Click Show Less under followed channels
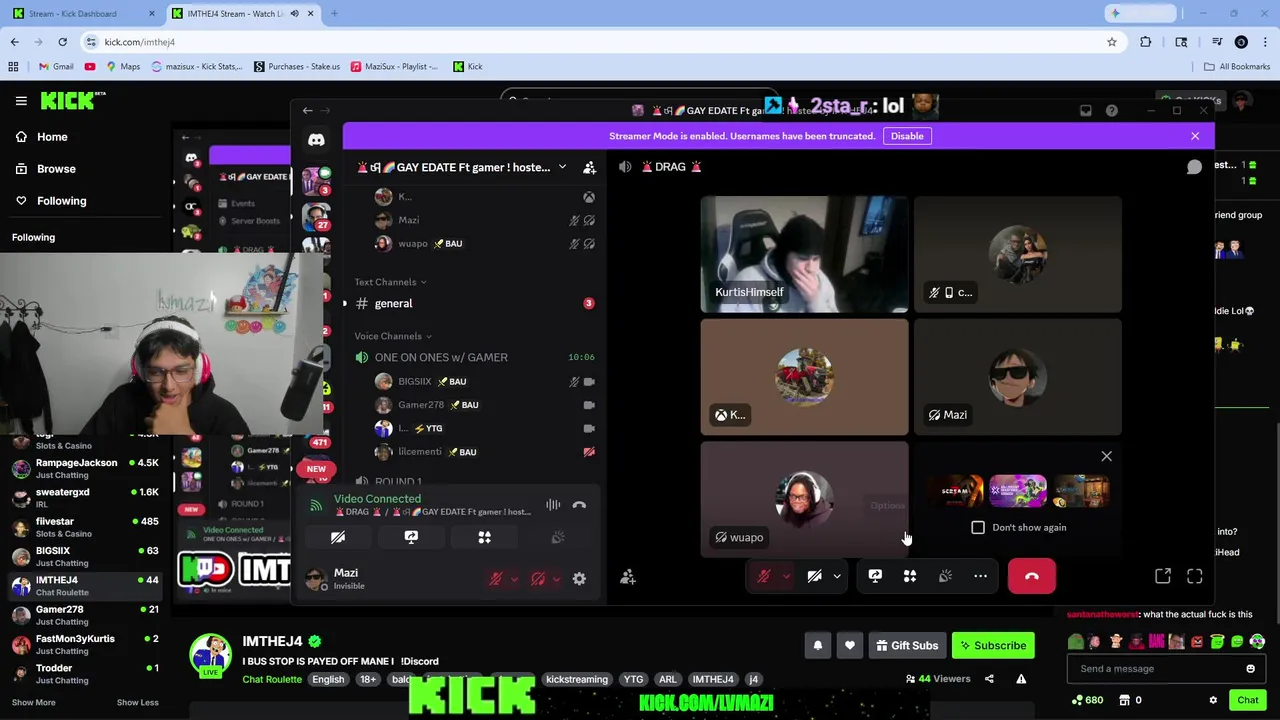The width and height of the screenshot is (1280, 720). (x=137, y=702)
